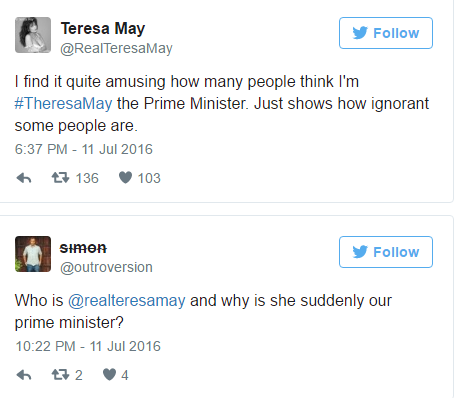Click the @RealTeresaMay handle
The height and width of the screenshot is (398, 454).
click(116, 48)
